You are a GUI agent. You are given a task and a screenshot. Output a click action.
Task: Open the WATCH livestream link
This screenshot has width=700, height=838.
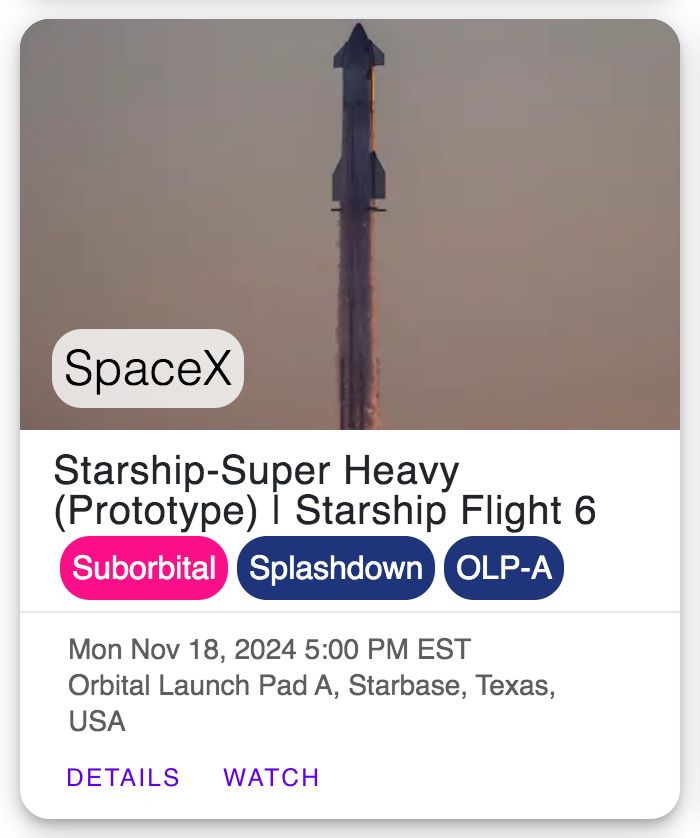point(271,776)
